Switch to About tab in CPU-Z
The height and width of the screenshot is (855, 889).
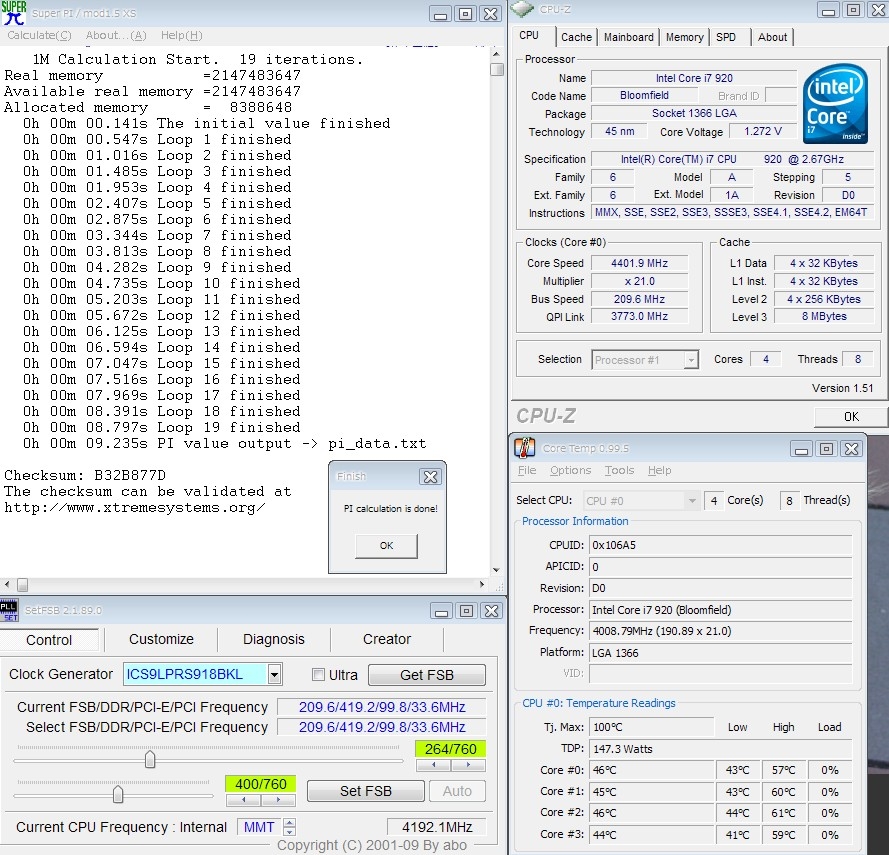pos(772,37)
